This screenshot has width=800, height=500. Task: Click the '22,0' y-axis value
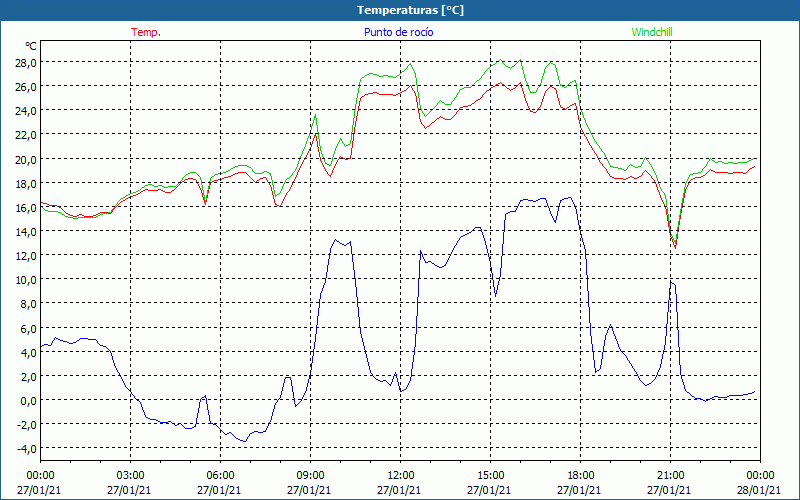(x=26, y=135)
